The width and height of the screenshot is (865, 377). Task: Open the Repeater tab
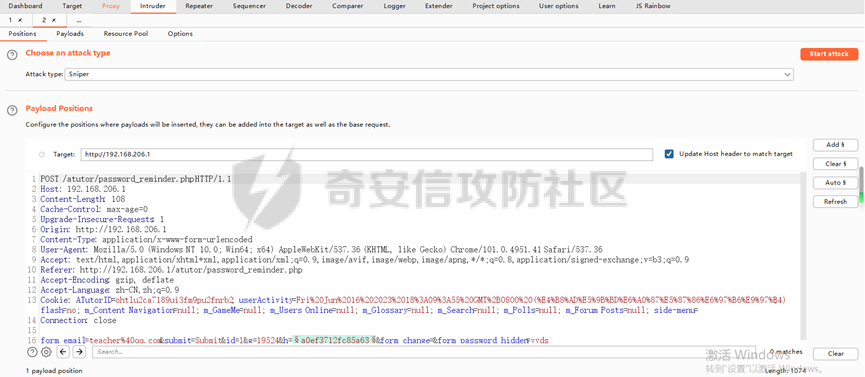tap(199, 6)
